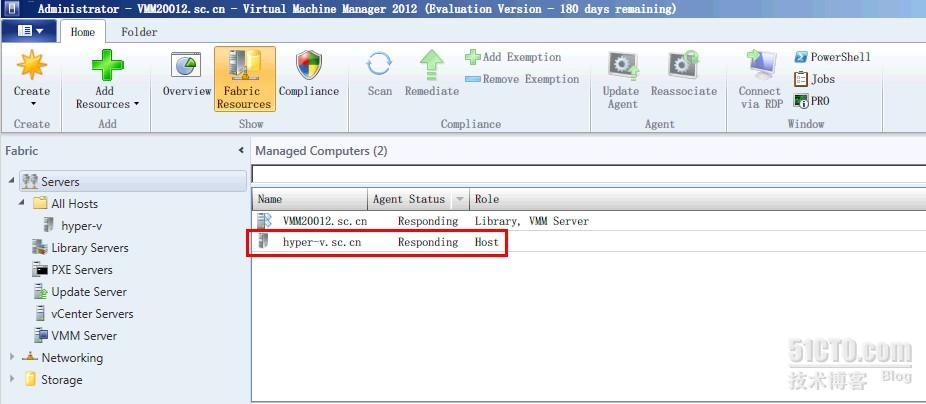Viewport: 926px width, 404px height.
Task: Click the Managed Computers search box
Action: [588, 174]
